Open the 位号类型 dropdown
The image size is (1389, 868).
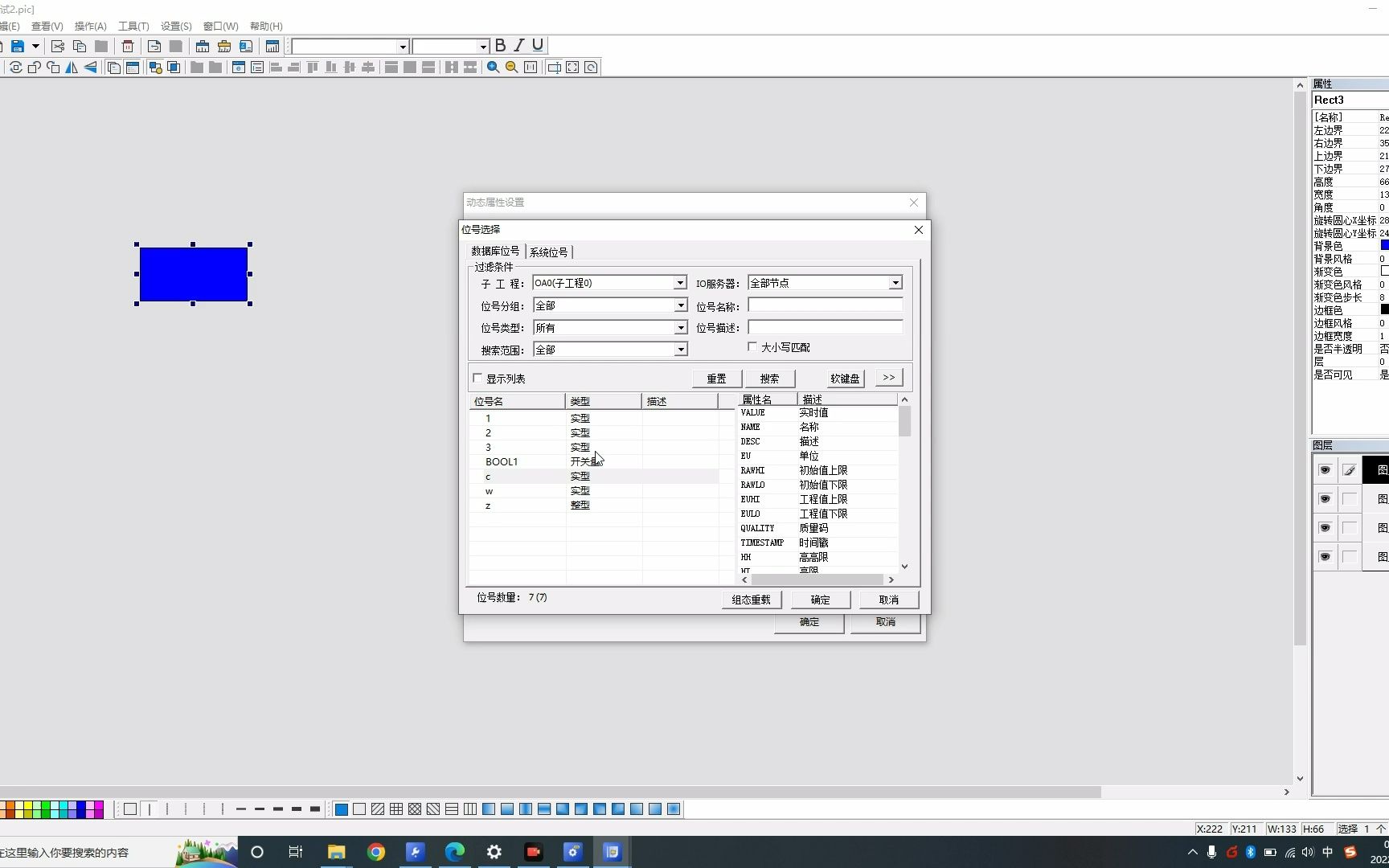pos(680,328)
